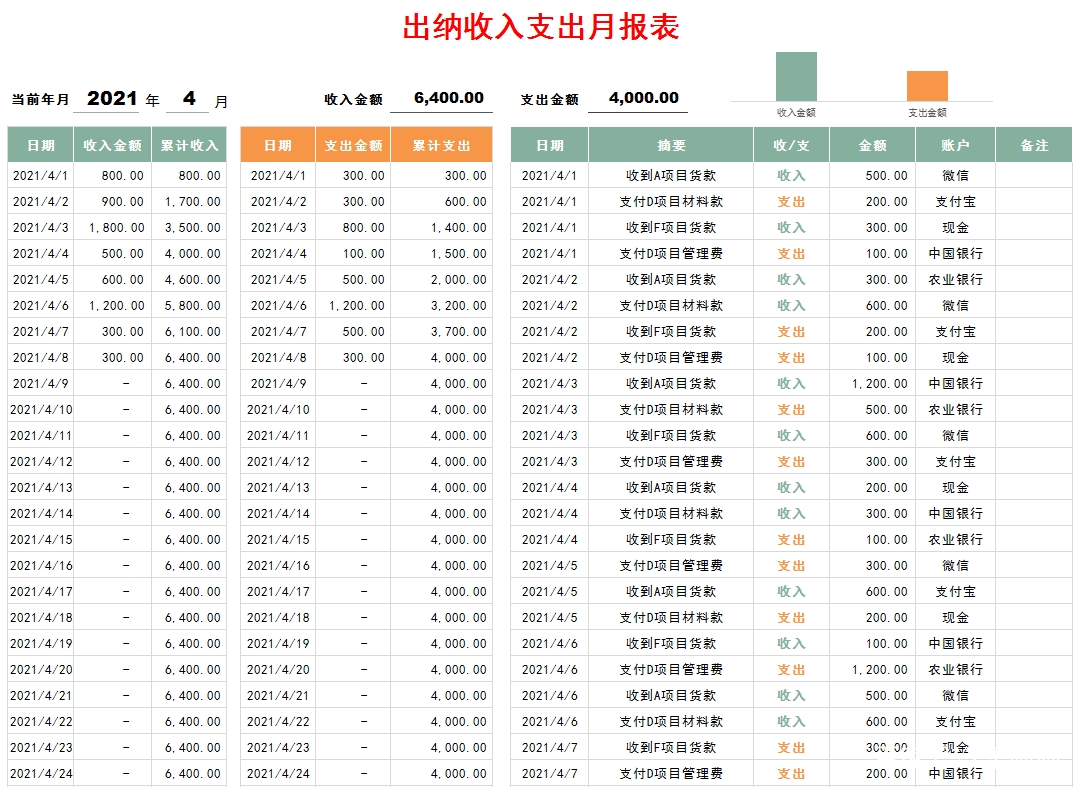Click 支出 label for the 2021/4/6 1,200.00 row
The image size is (1080, 787).
[x=791, y=670]
